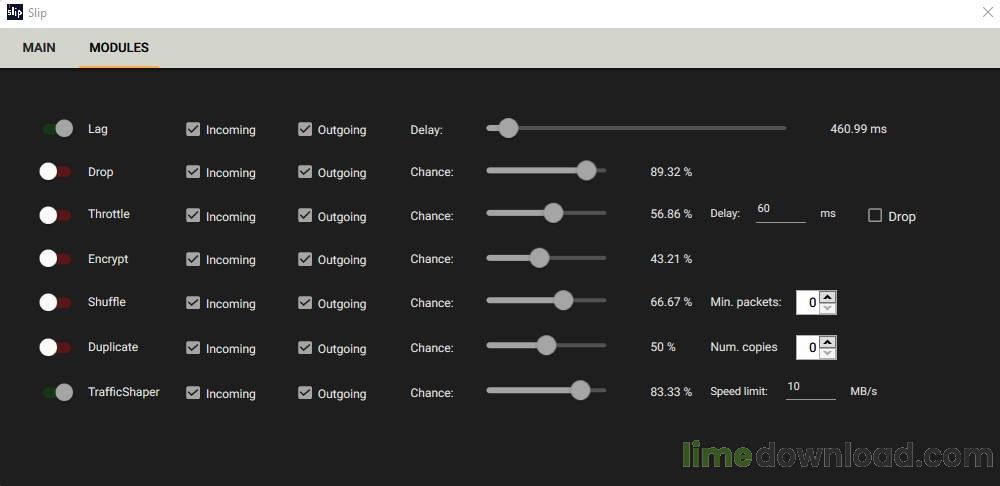The height and width of the screenshot is (486, 1000).
Task: Activate the Duplicate module toggle
Action: (x=56, y=347)
